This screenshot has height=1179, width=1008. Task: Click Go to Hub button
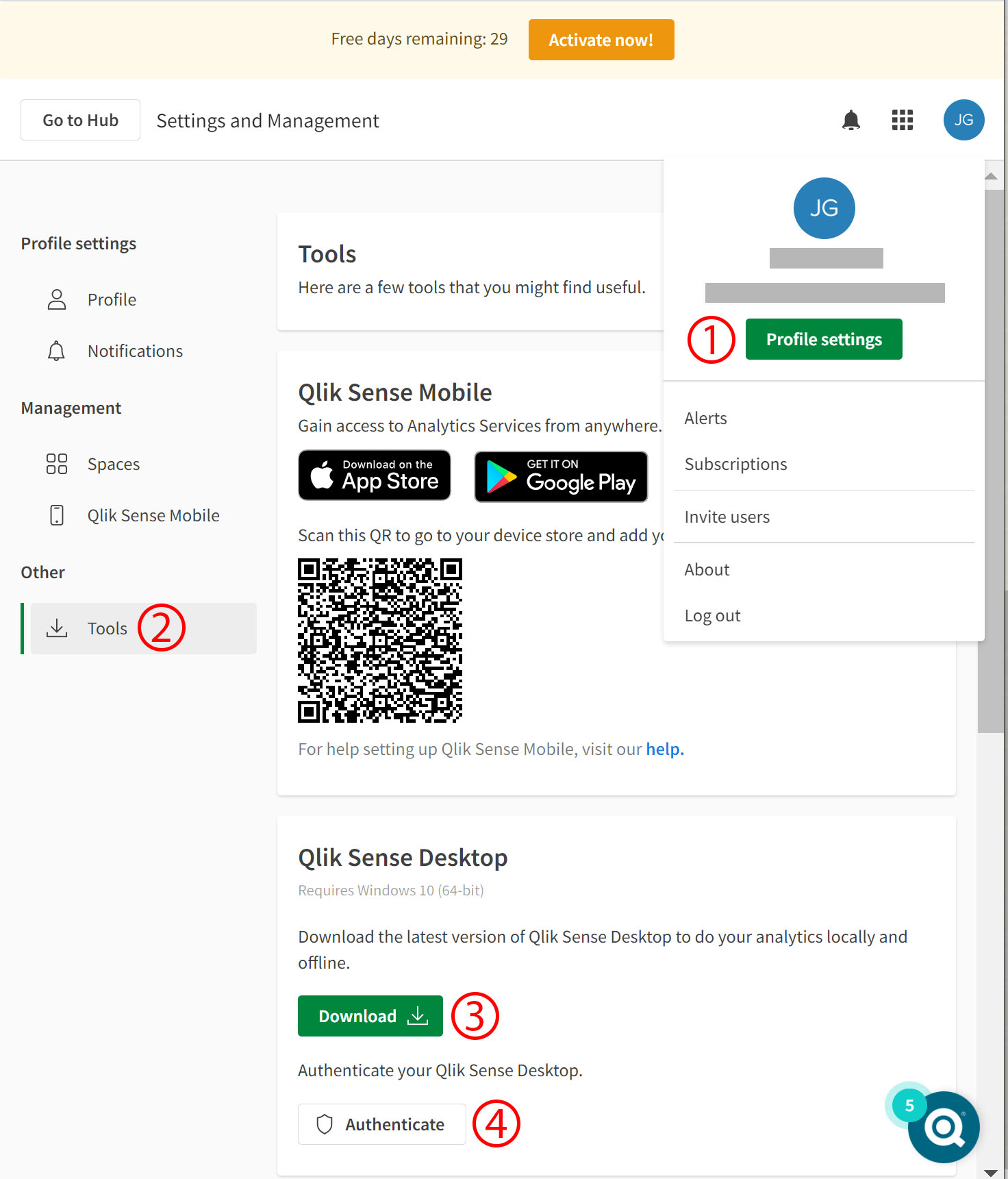pos(81,120)
